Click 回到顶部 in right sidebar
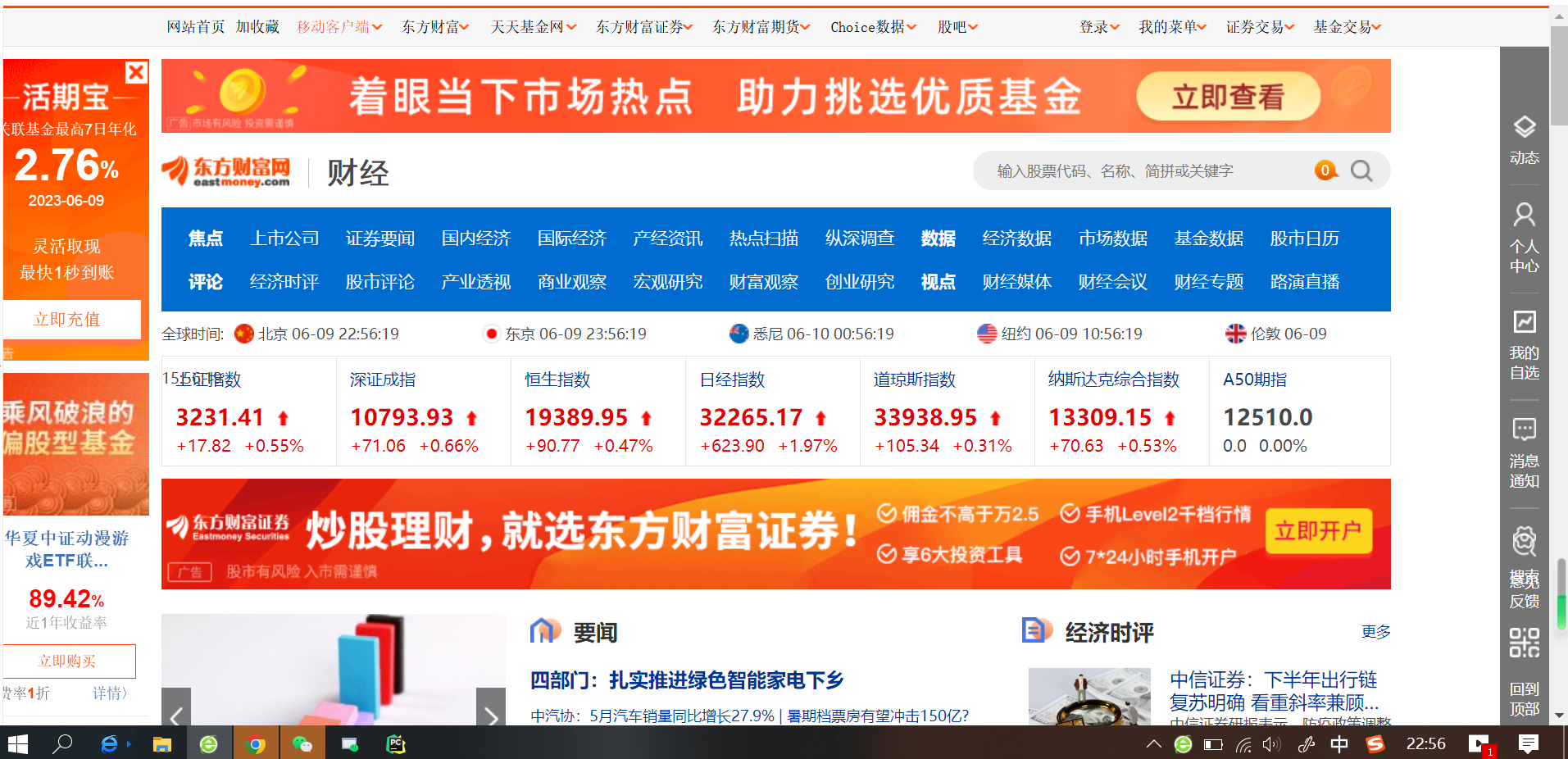 click(x=1525, y=698)
